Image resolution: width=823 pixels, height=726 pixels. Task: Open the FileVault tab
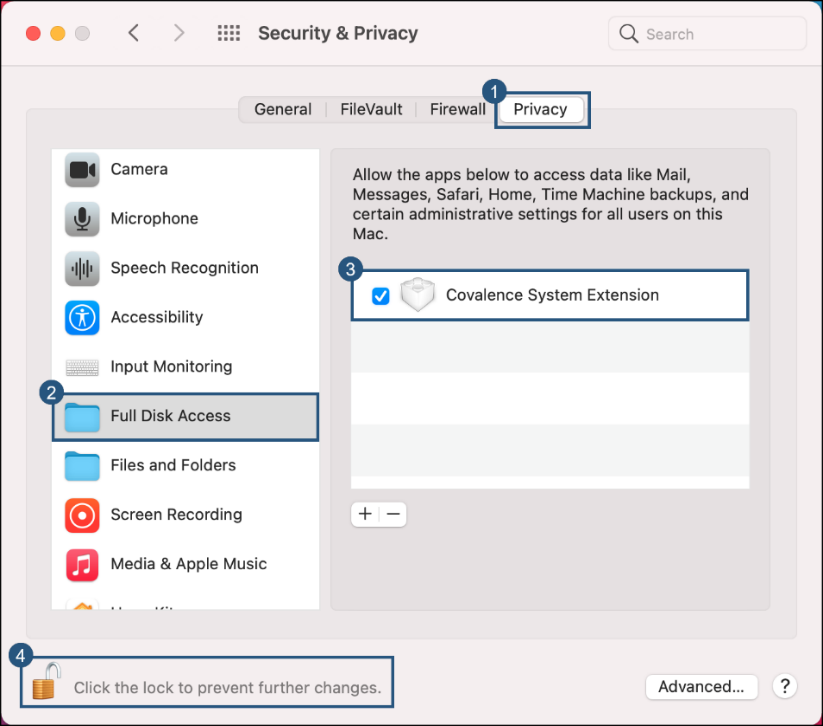(371, 109)
